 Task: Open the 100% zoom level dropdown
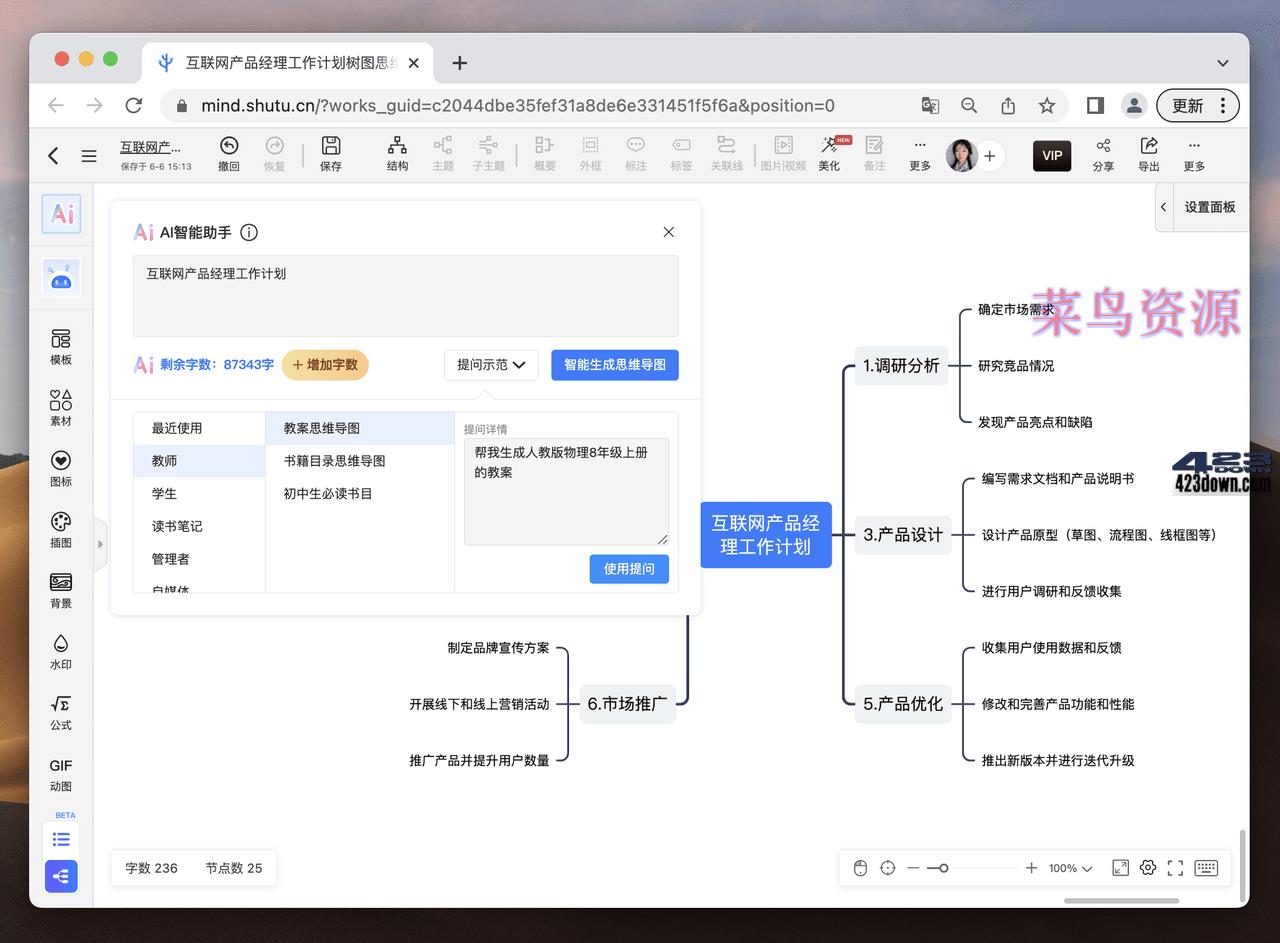click(1065, 868)
